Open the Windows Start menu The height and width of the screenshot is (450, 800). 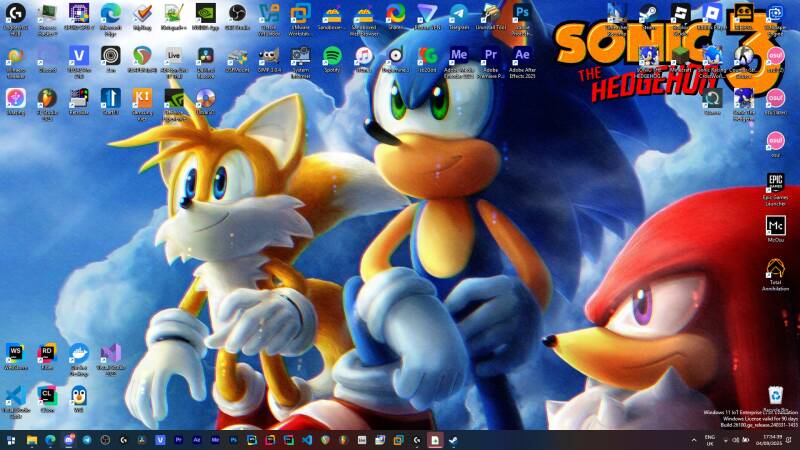pyautogui.click(x=11, y=440)
